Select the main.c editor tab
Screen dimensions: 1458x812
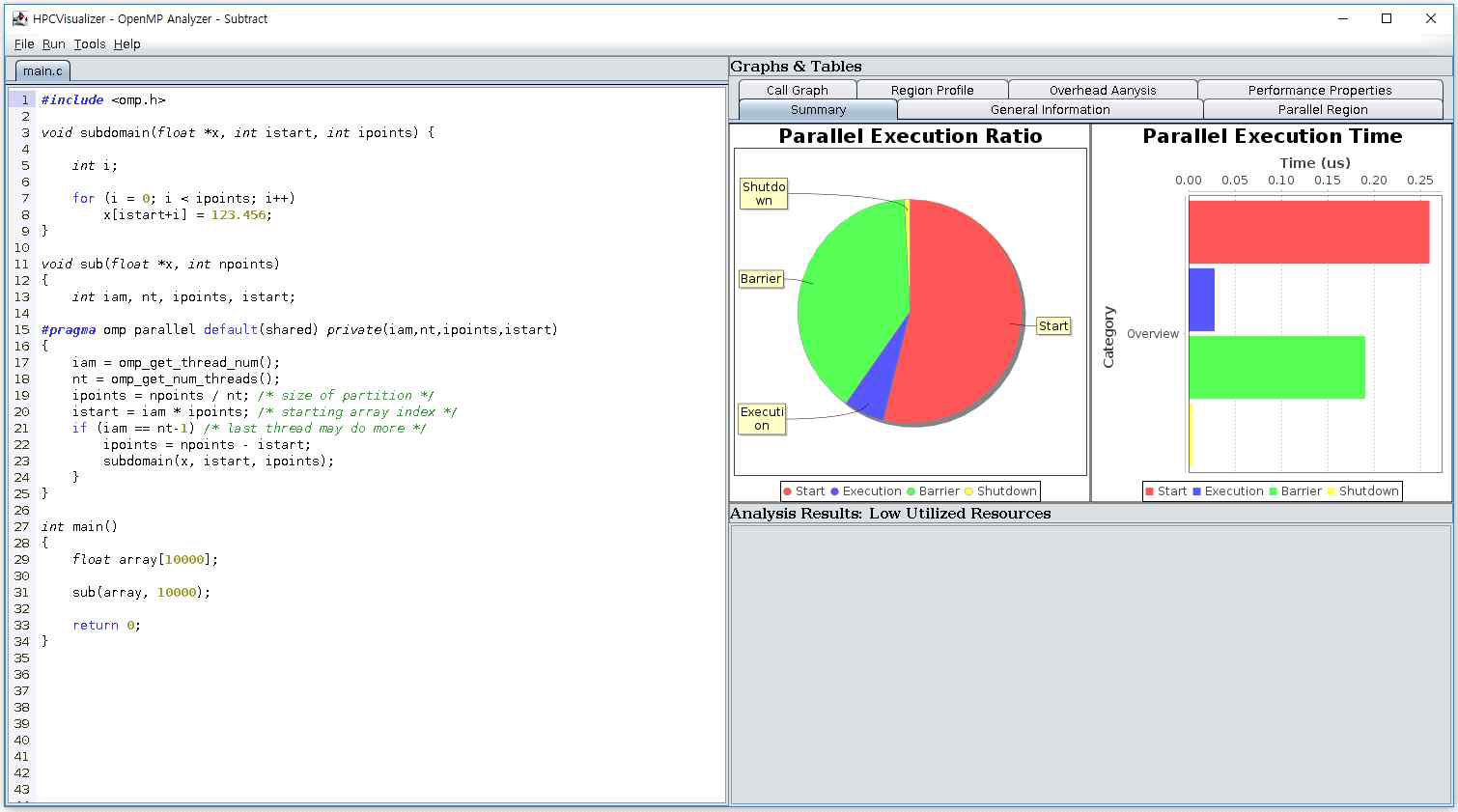pos(42,70)
